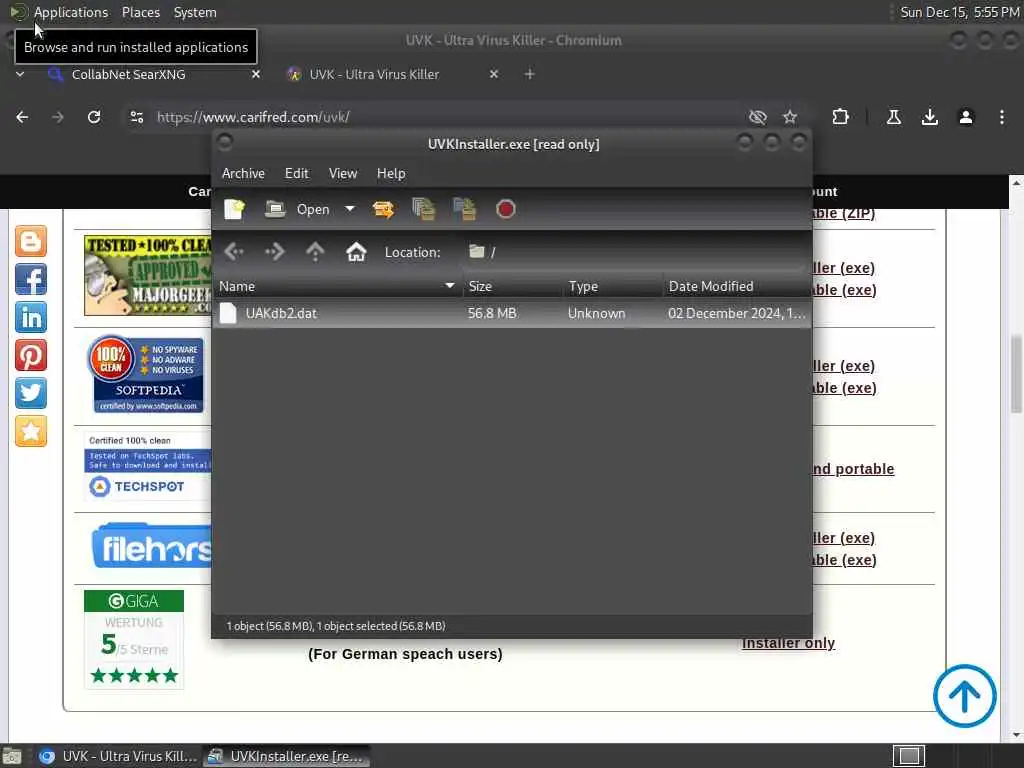Share page on LinkedIn

[31, 317]
